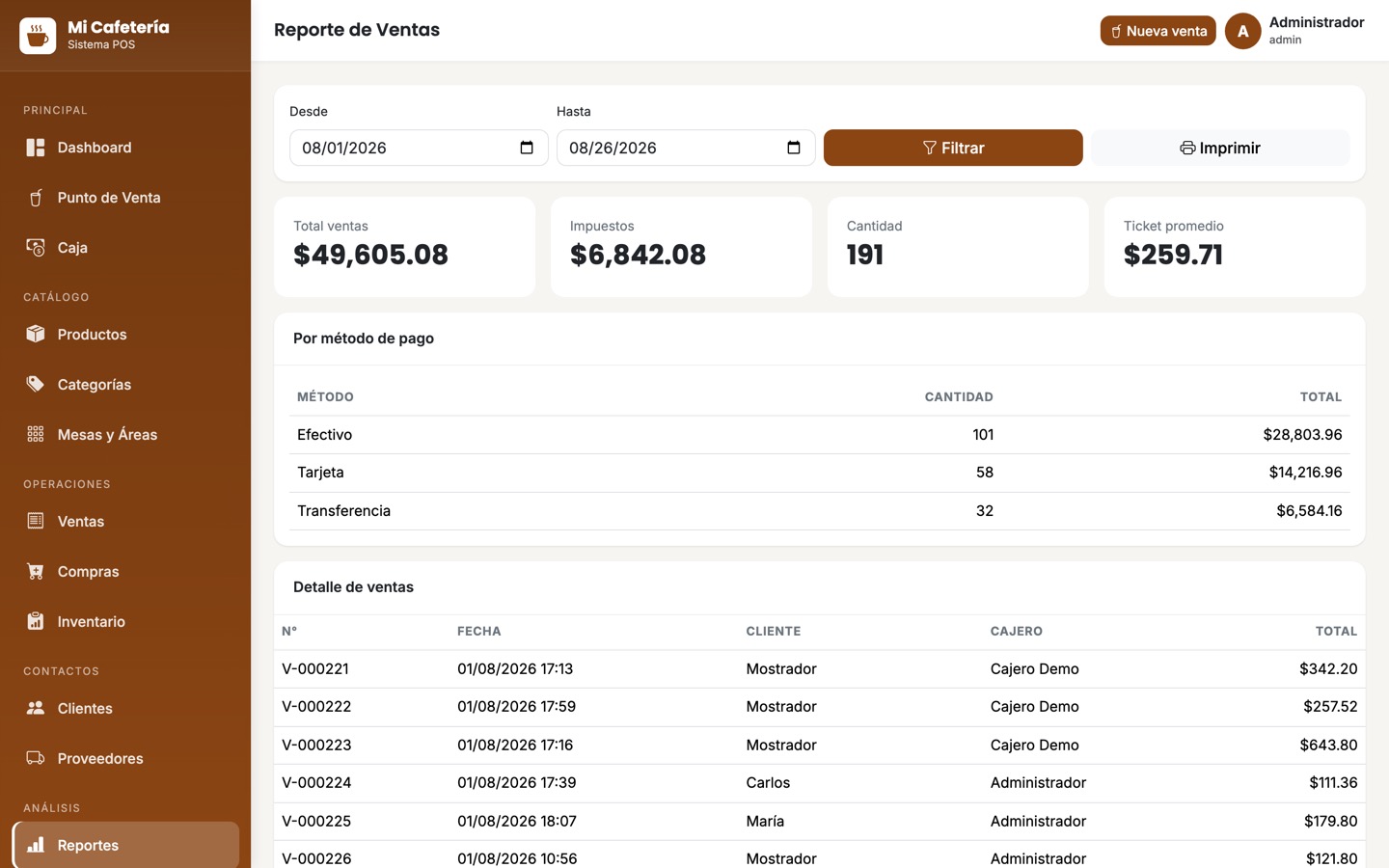This screenshot has width=1389, height=868.
Task: Click the Ticket promedio value $259.71
Action: pyautogui.click(x=1173, y=255)
